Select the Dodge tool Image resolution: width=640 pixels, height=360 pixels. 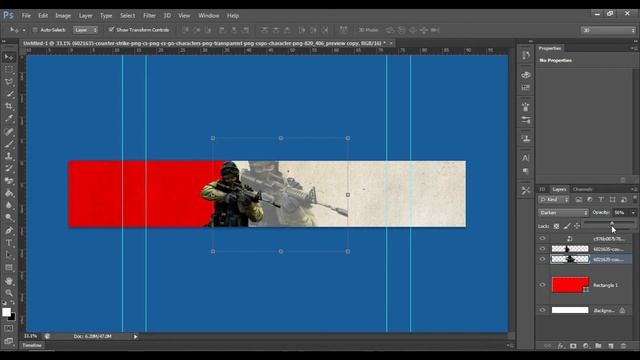9,218
